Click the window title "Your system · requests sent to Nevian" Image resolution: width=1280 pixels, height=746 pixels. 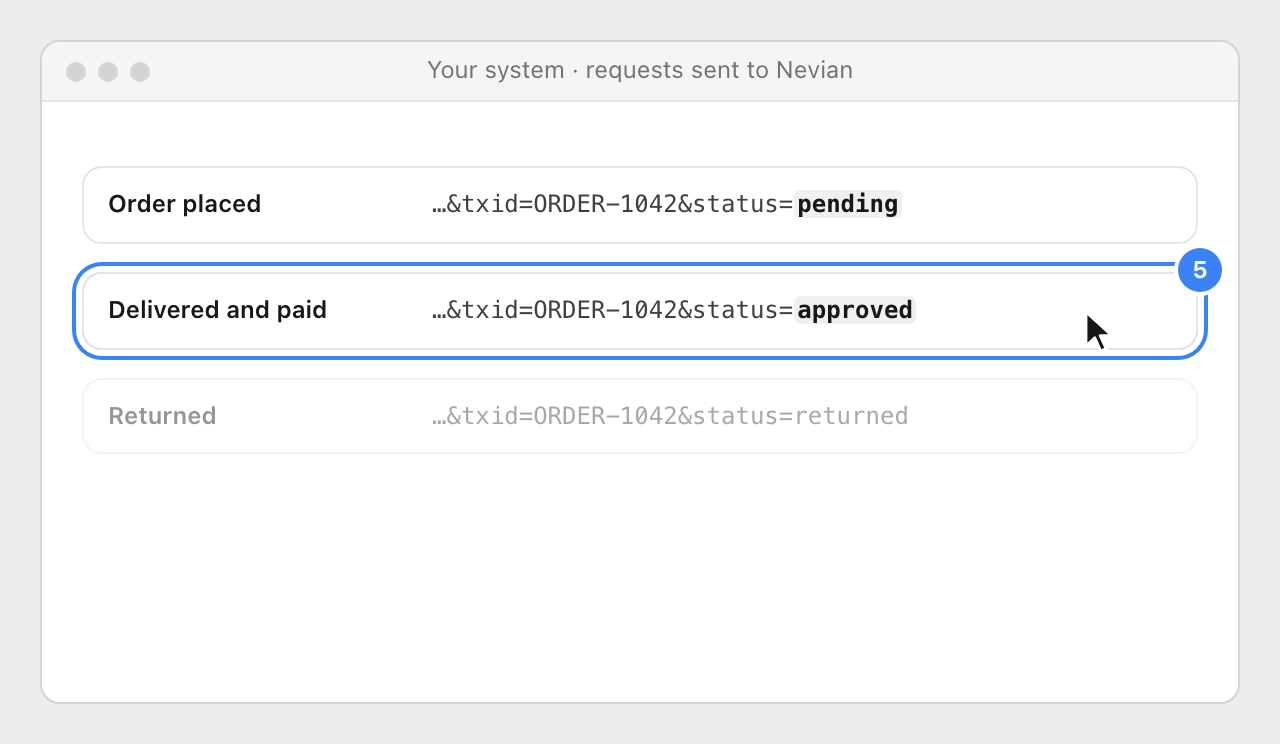coord(640,71)
